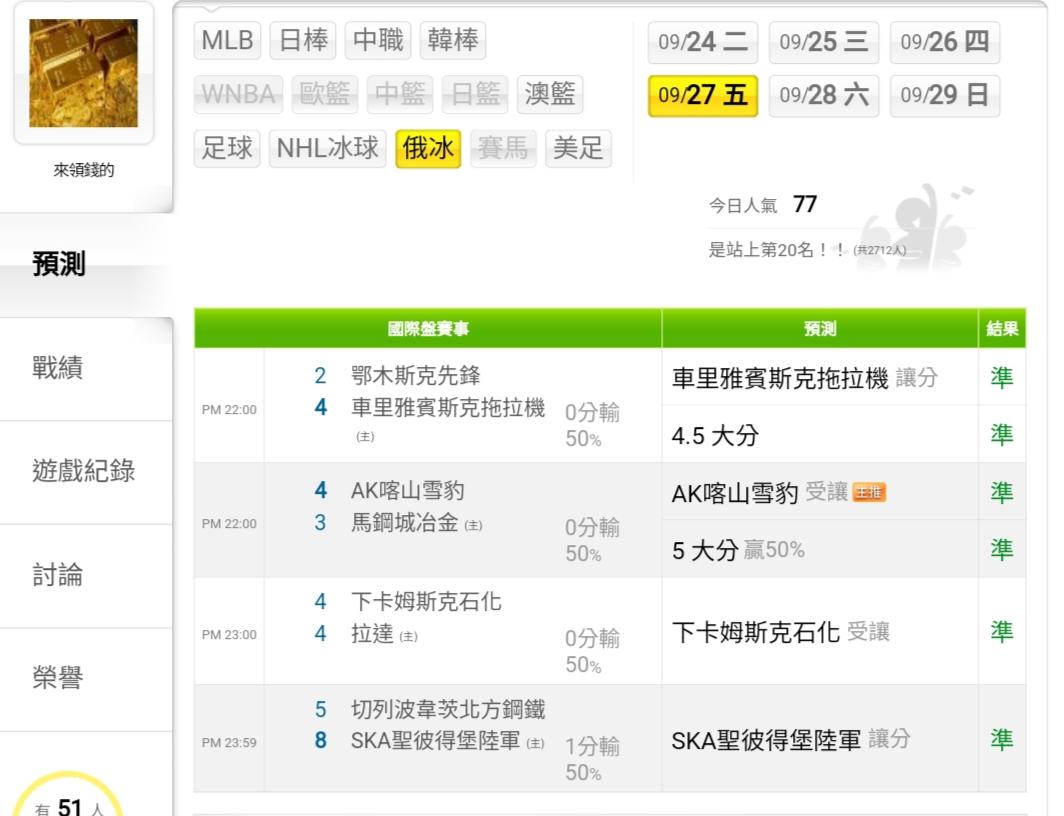Click team 下卡姆斯克石化 in matches column
Image resolution: width=1064 pixels, height=816 pixels.
pyautogui.click(x=426, y=601)
